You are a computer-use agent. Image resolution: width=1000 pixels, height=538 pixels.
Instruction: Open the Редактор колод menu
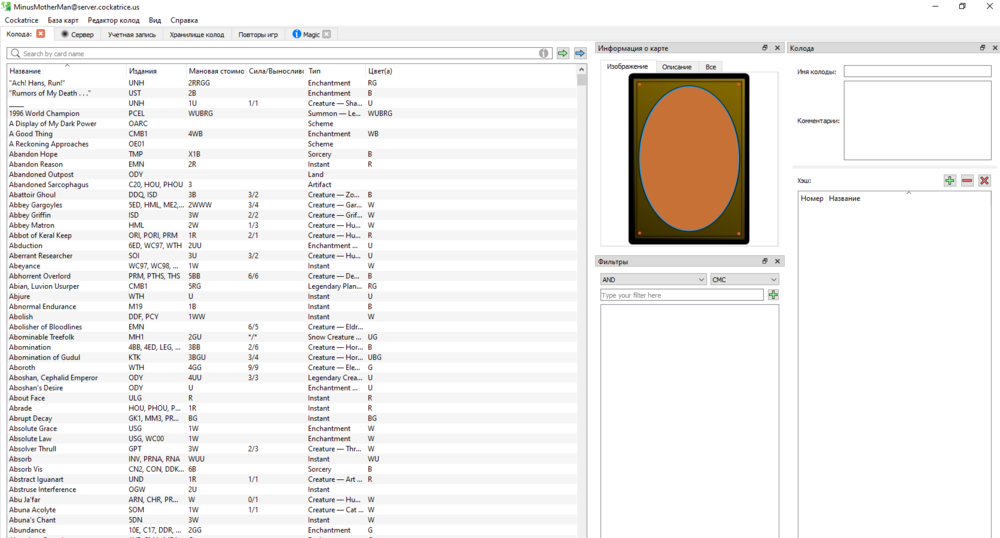(113, 20)
